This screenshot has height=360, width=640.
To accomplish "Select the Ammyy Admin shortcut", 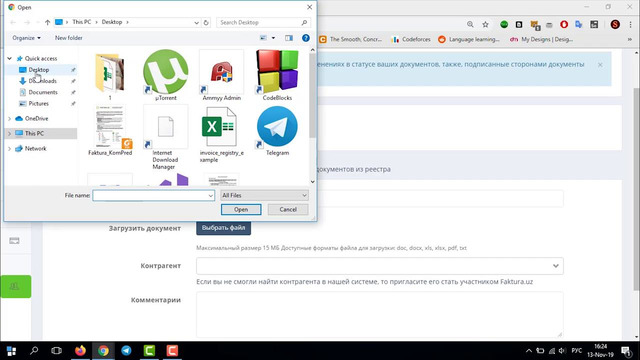I will coord(222,75).
